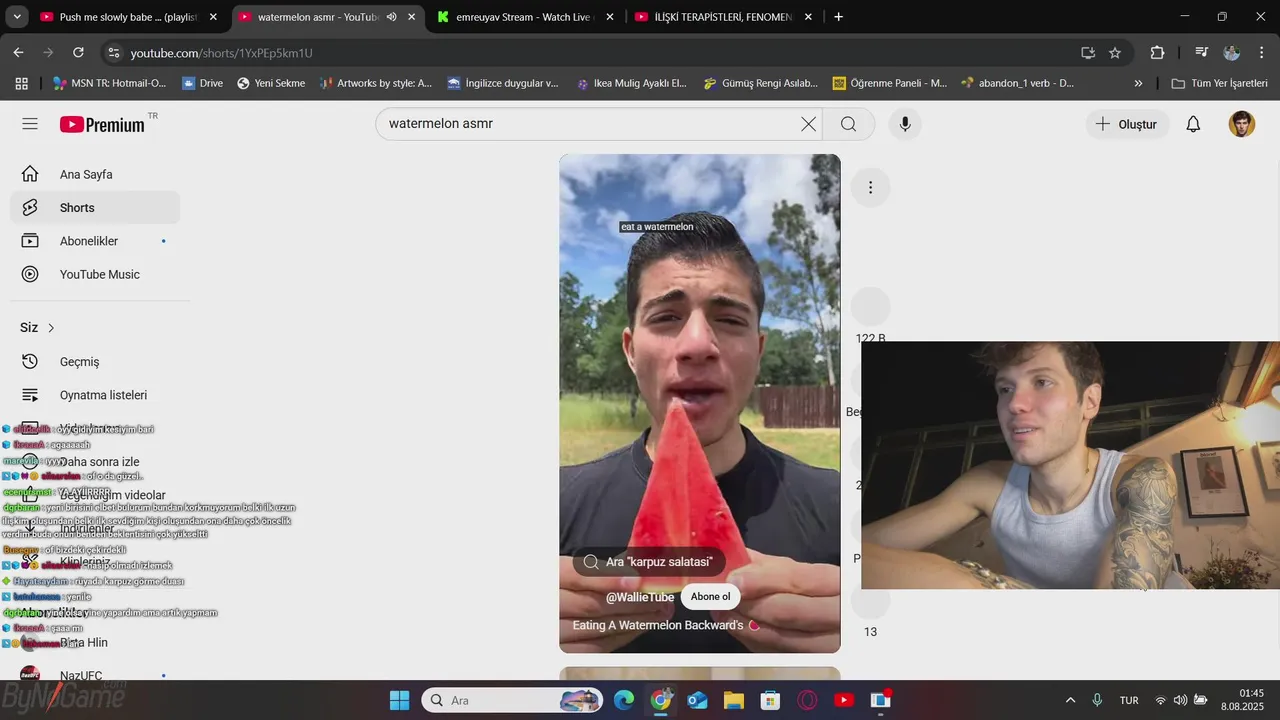Click Oluştur create button
This screenshot has height=720, width=1280.
pos(1126,124)
